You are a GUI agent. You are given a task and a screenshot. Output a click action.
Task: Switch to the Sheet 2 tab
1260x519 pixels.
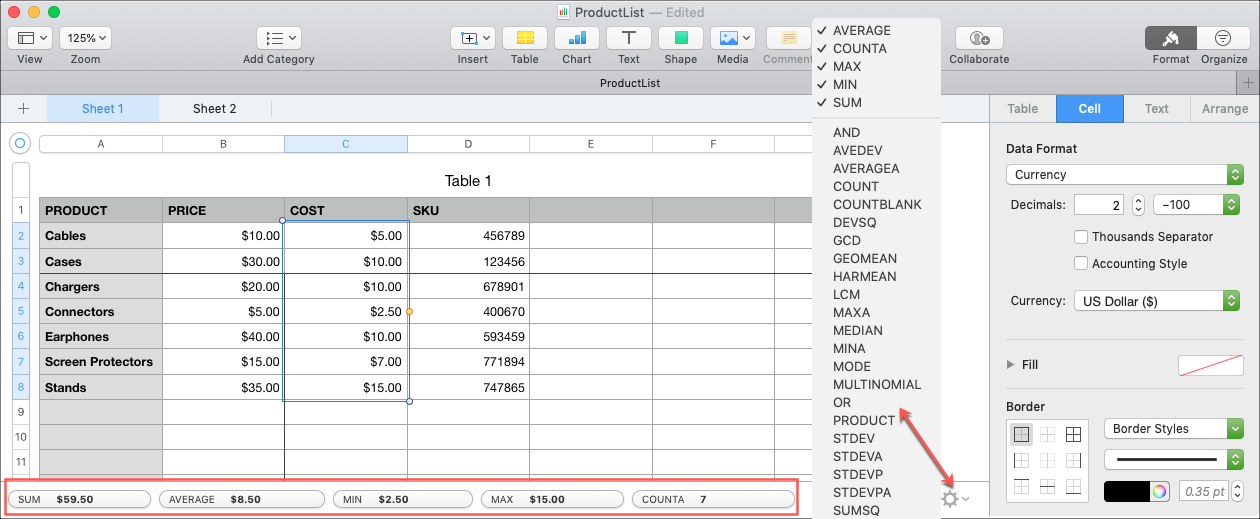(x=215, y=109)
